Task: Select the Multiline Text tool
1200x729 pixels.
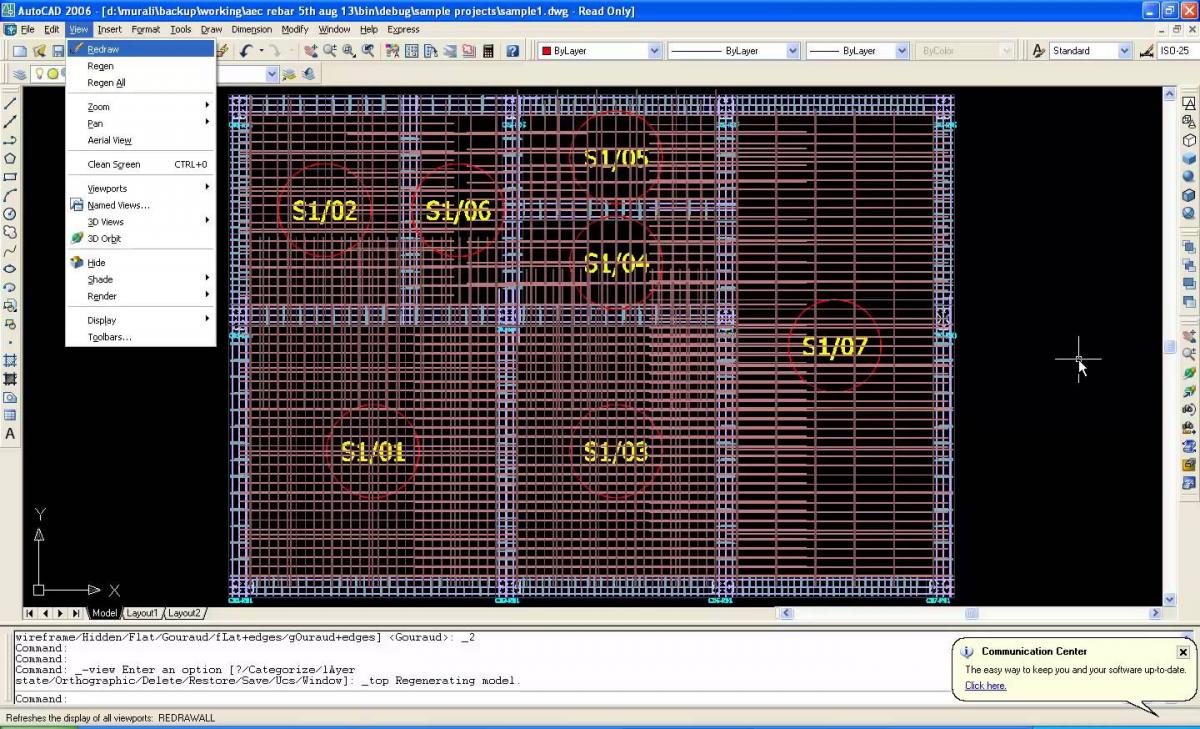Action: coord(10,434)
